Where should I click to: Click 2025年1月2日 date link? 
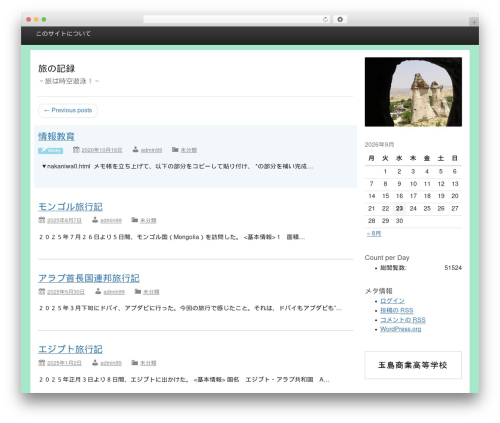tap(64, 363)
